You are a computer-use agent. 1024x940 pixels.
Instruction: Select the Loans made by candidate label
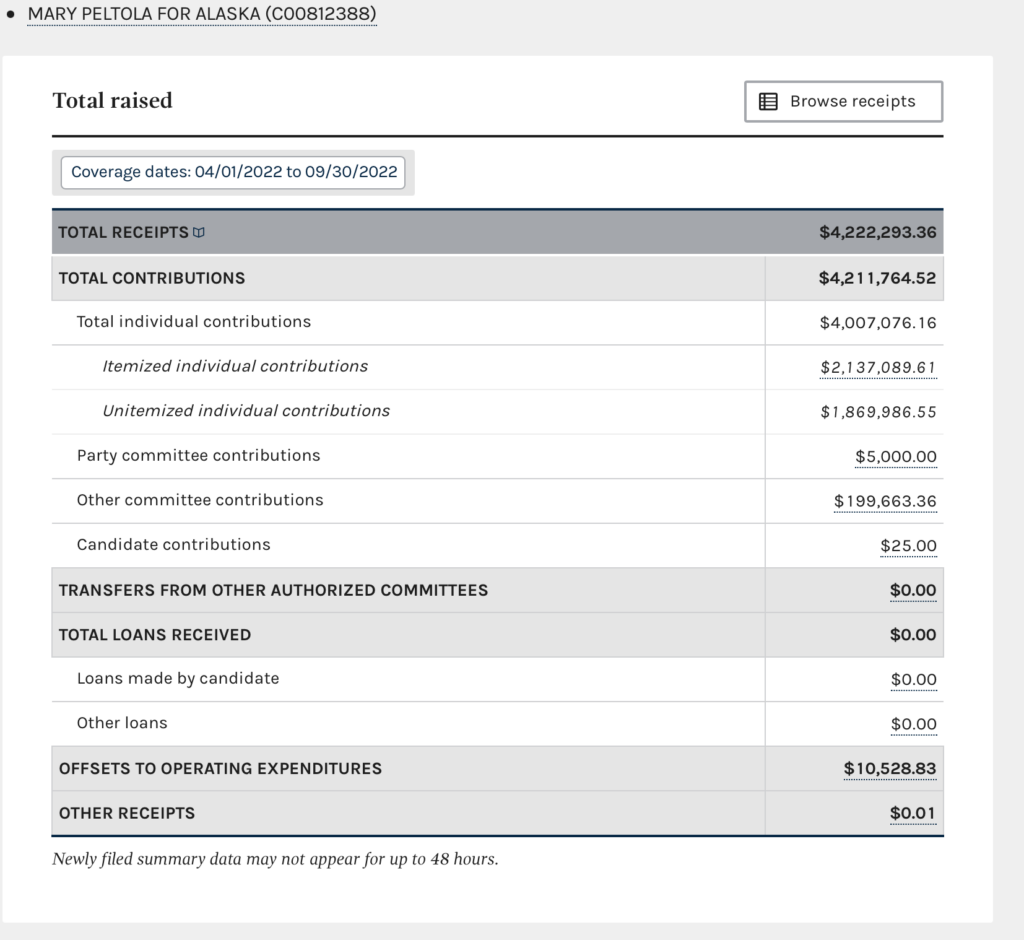coord(178,678)
